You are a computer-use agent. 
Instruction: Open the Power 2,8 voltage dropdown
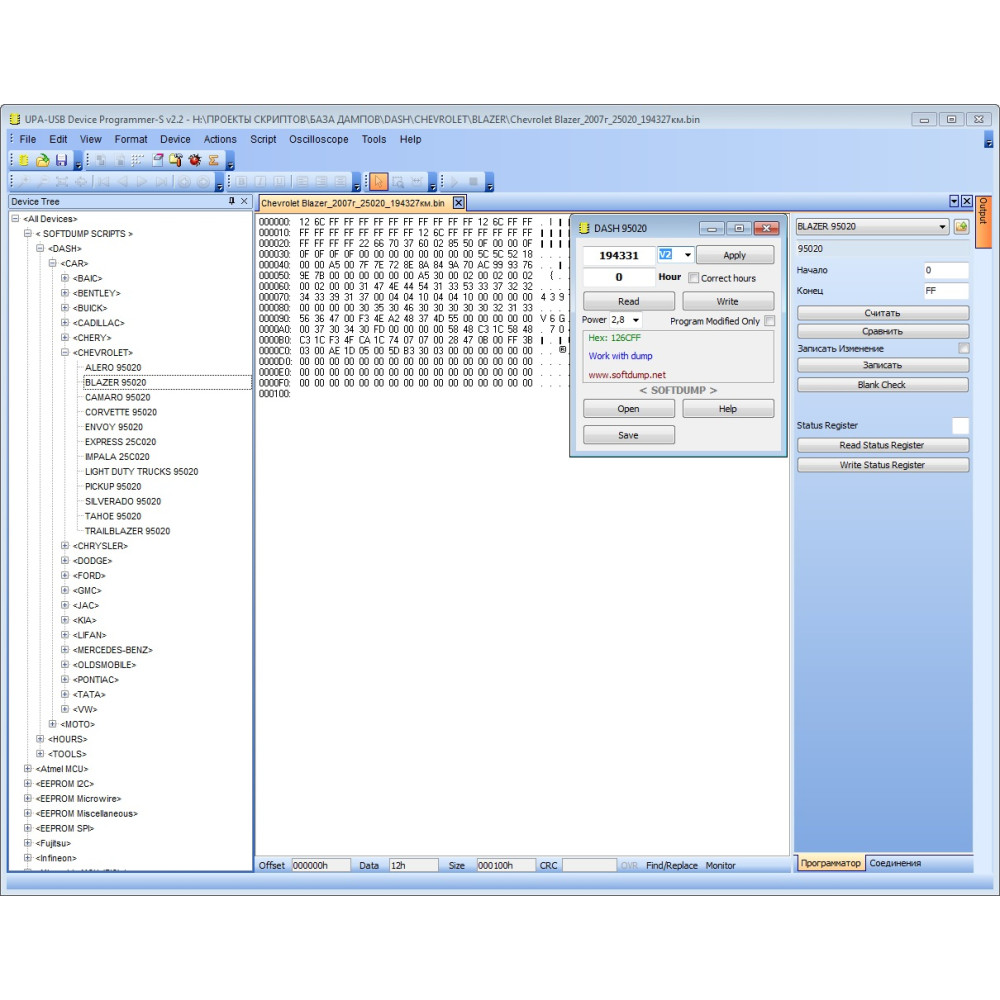tap(636, 320)
